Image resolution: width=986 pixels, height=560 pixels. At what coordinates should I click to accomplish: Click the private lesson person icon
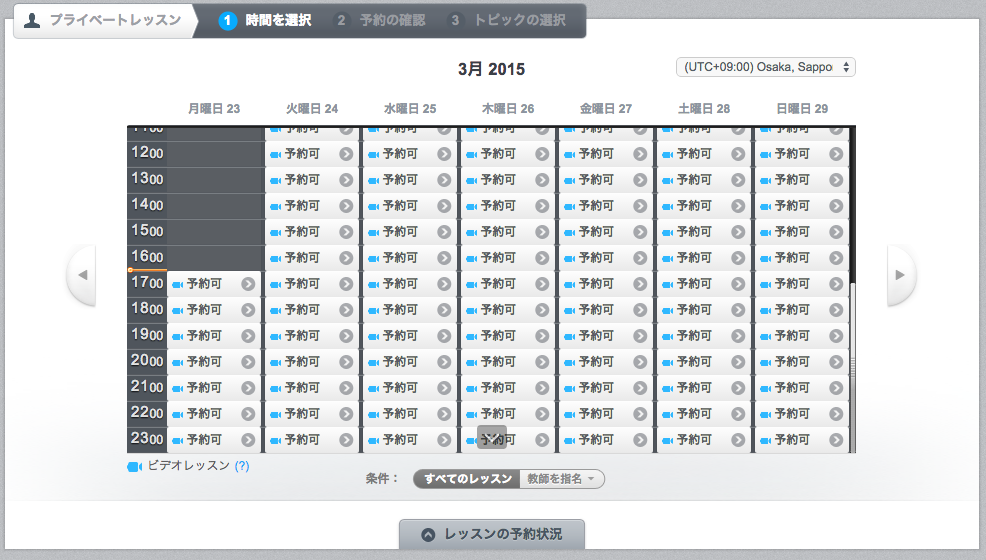(32, 20)
